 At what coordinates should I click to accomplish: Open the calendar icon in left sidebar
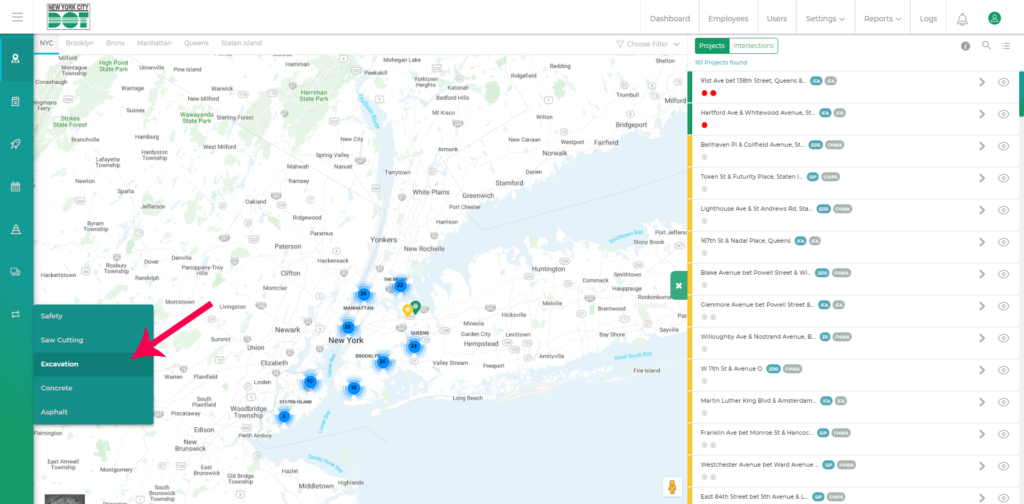coord(16,186)
